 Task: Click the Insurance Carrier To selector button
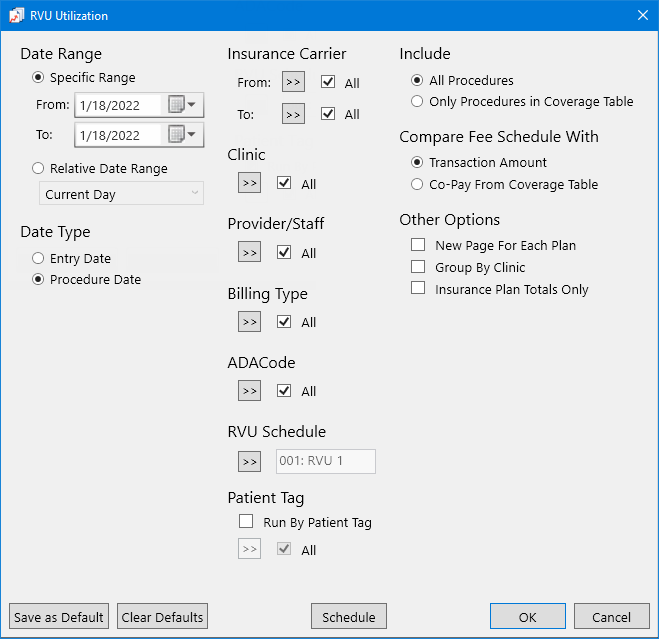pos(293,115)
